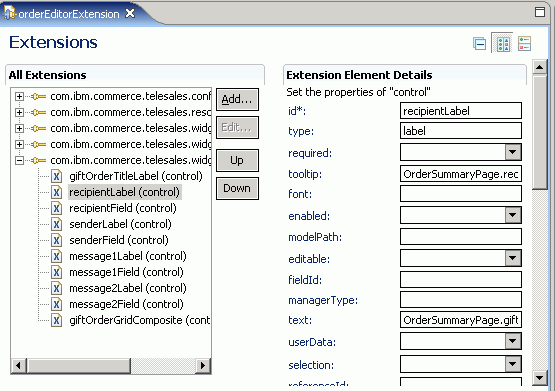Click the tree's horizontal scroll left arrow
555x391 pixels.
[19, 366]
